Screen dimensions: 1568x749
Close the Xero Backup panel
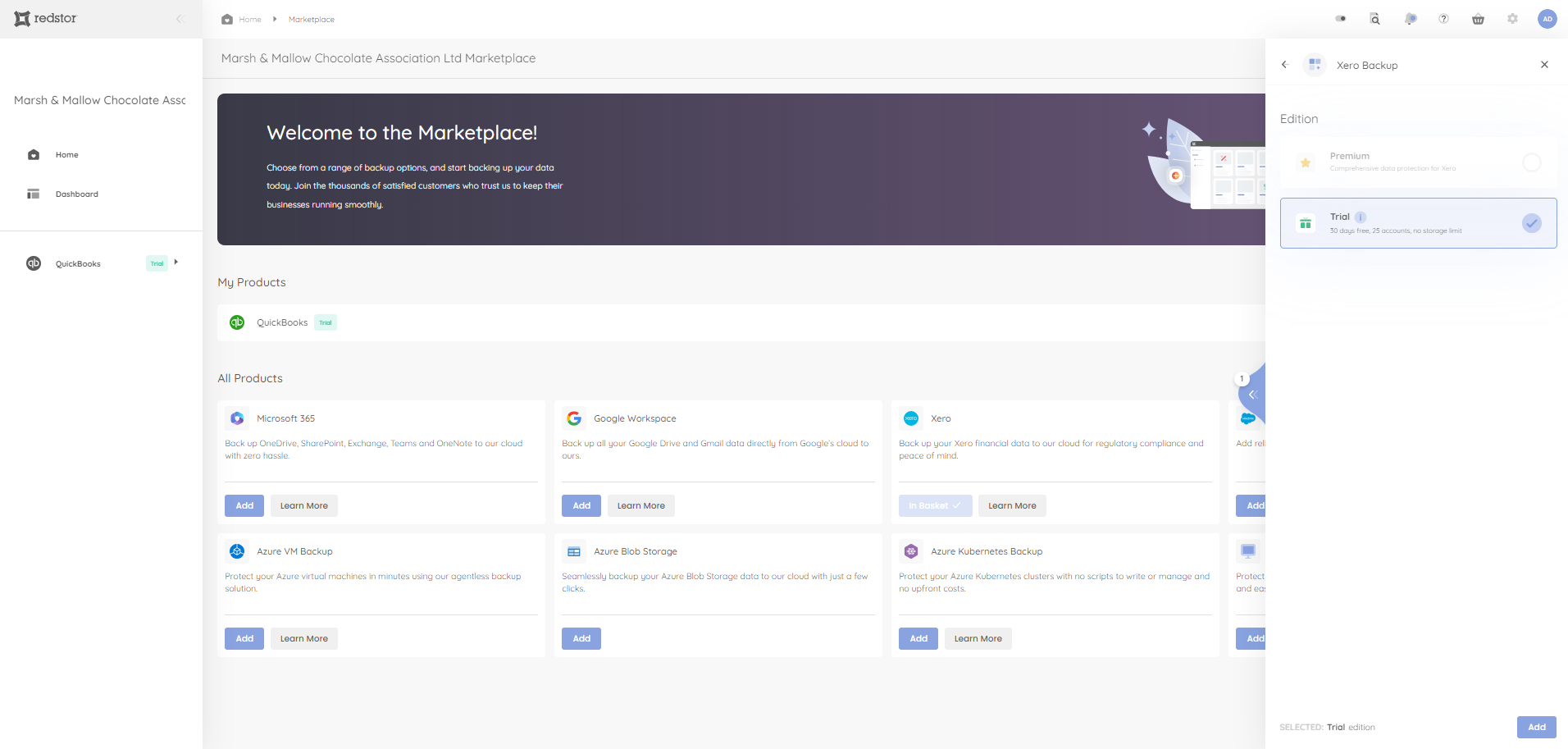(x=1544, y=65)
